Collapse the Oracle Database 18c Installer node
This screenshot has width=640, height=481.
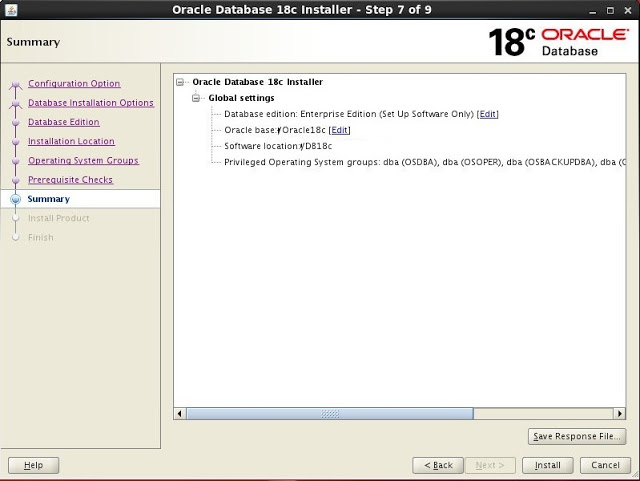(181, 82)
